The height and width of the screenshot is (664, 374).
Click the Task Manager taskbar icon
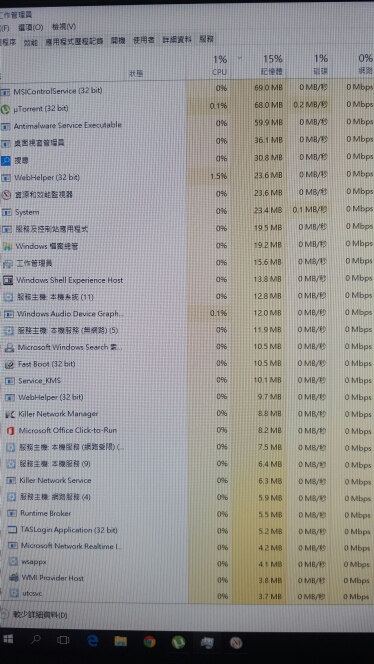[x=207, y=643]
